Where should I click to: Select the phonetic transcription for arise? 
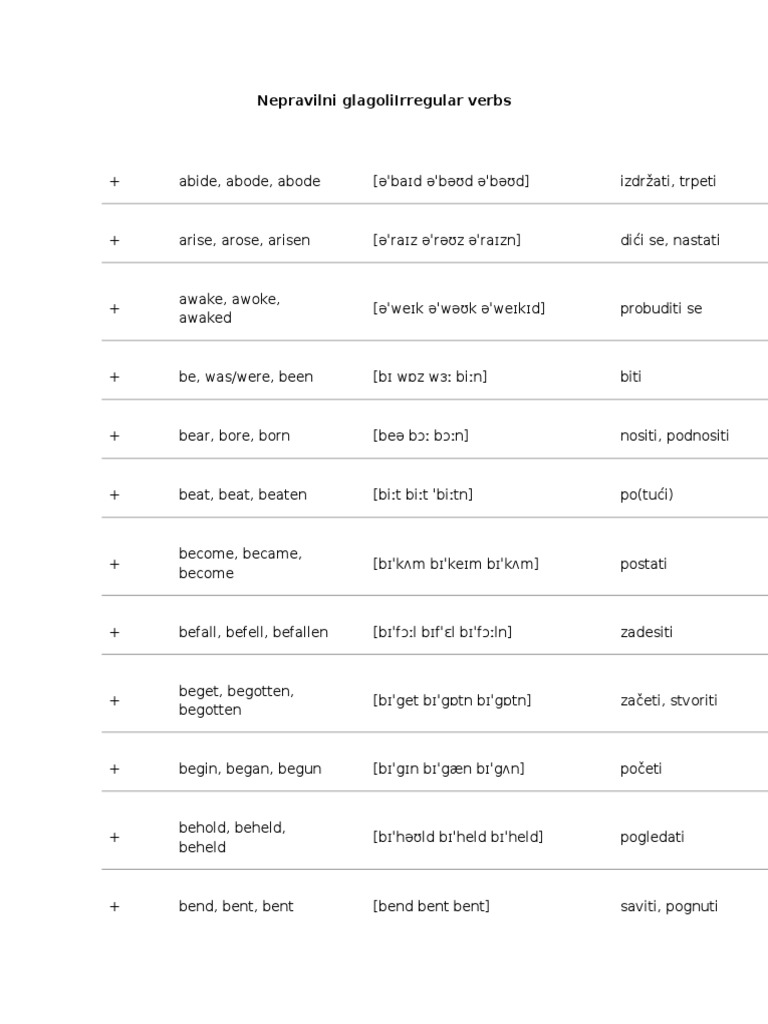(x=446, y=240)
